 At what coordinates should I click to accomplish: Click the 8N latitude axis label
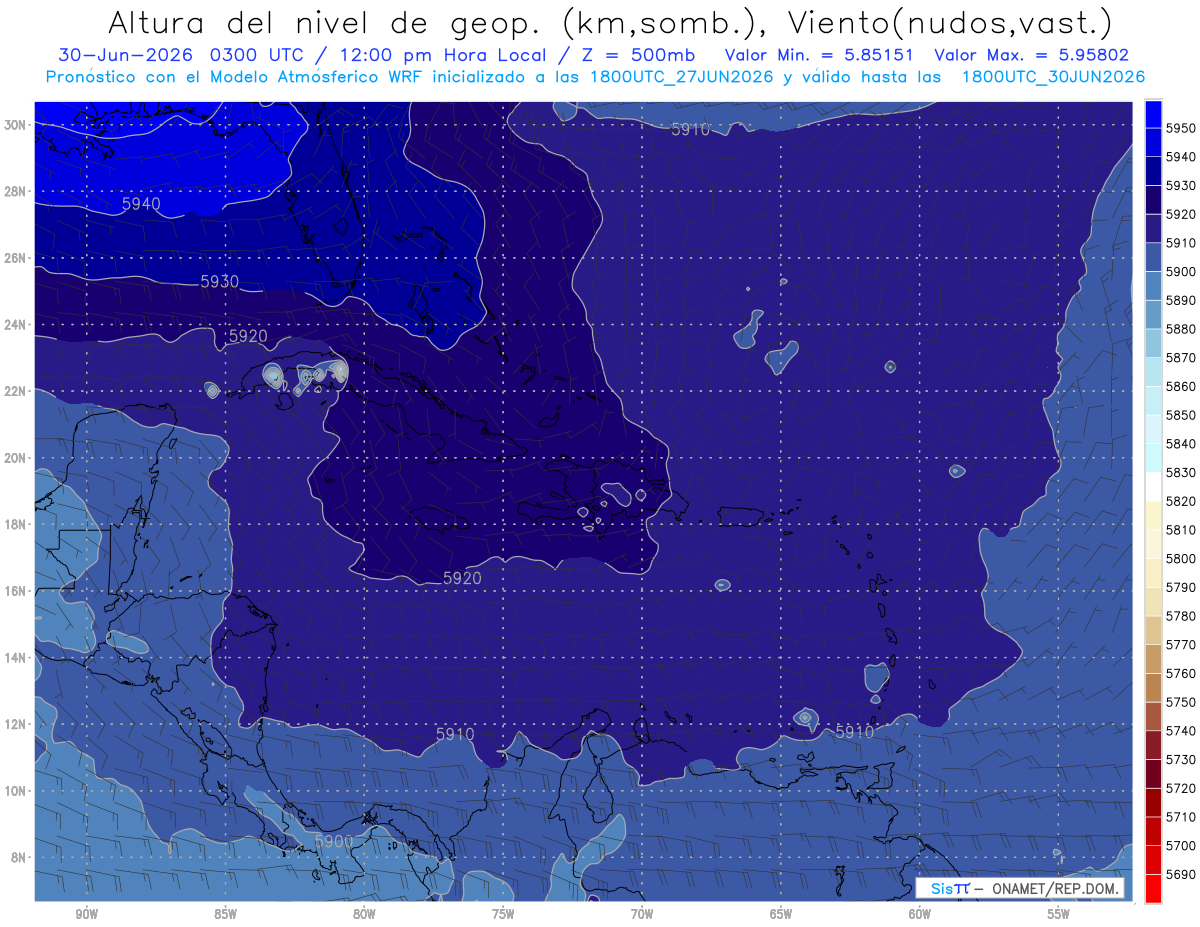(20, 857)
